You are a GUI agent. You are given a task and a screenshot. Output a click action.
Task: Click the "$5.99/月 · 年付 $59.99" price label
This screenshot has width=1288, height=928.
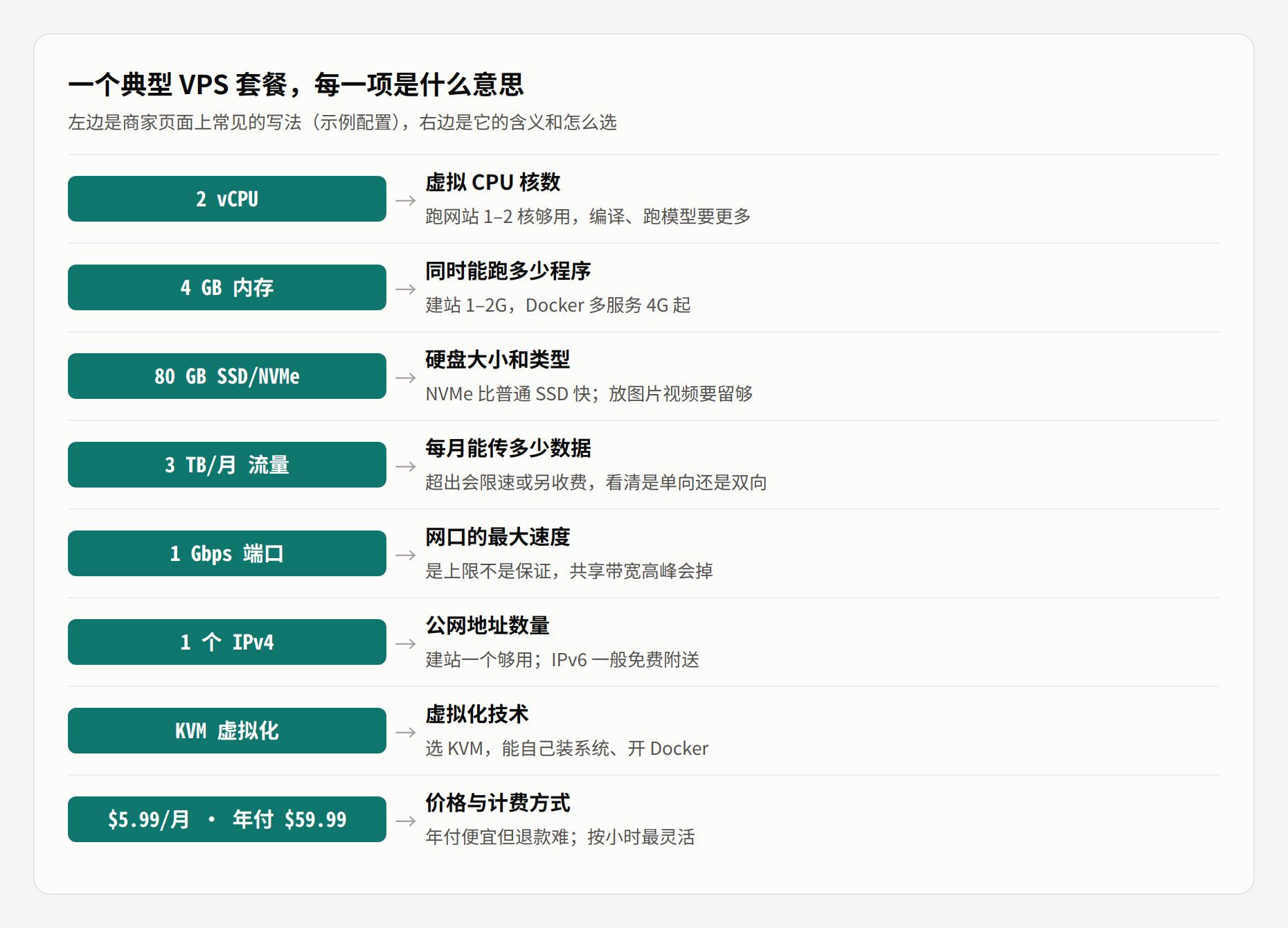[227, 819]
